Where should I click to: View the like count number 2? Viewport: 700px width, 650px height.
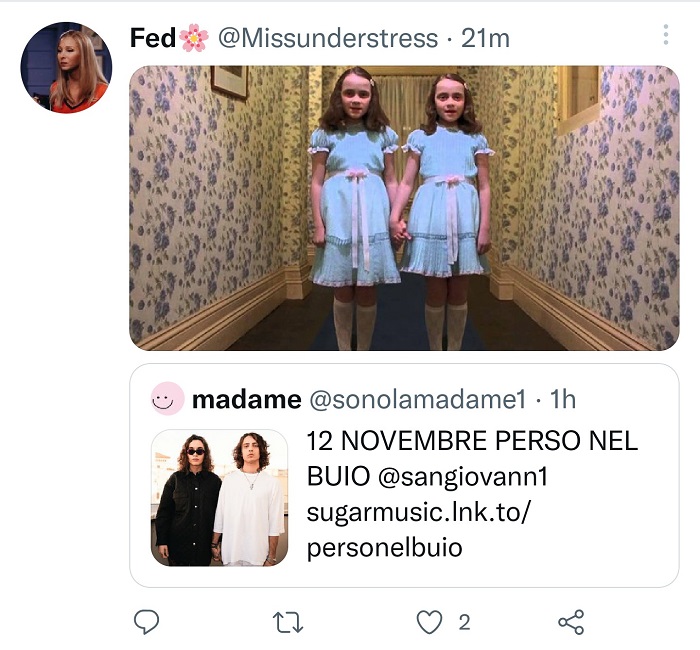[464, 622]
